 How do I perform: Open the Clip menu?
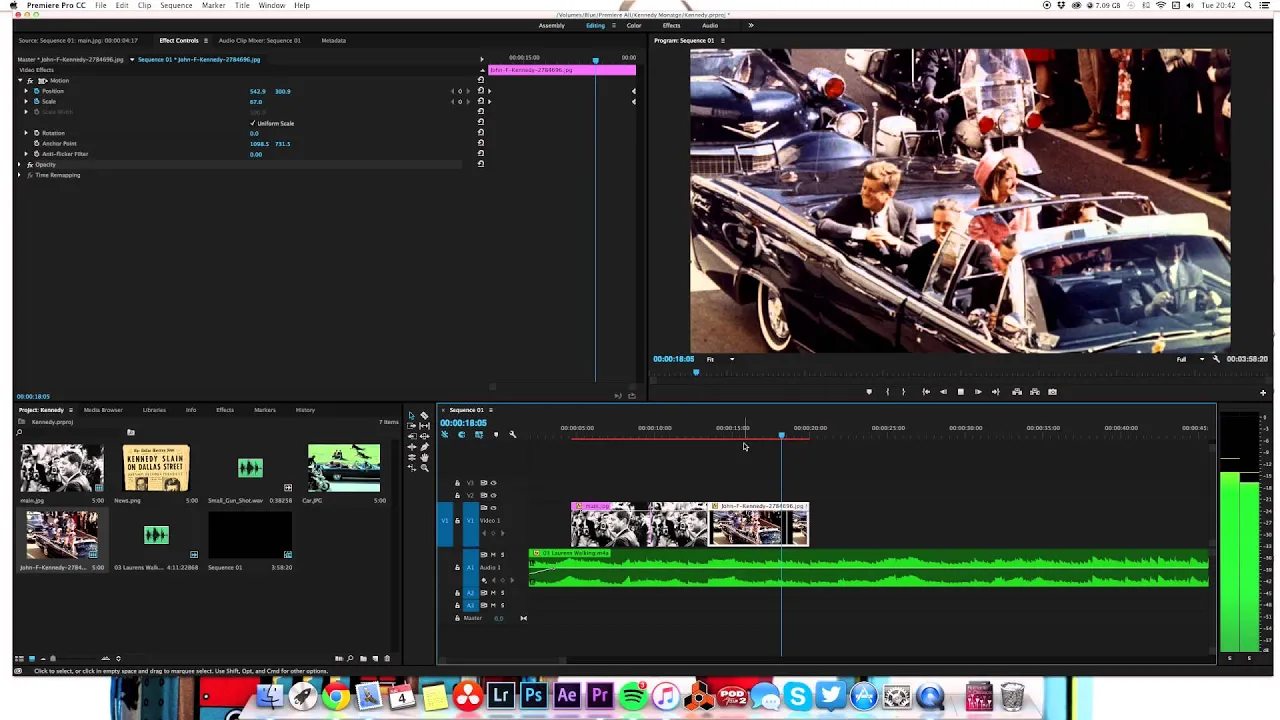pyautogui.click(x=144, y=5)
